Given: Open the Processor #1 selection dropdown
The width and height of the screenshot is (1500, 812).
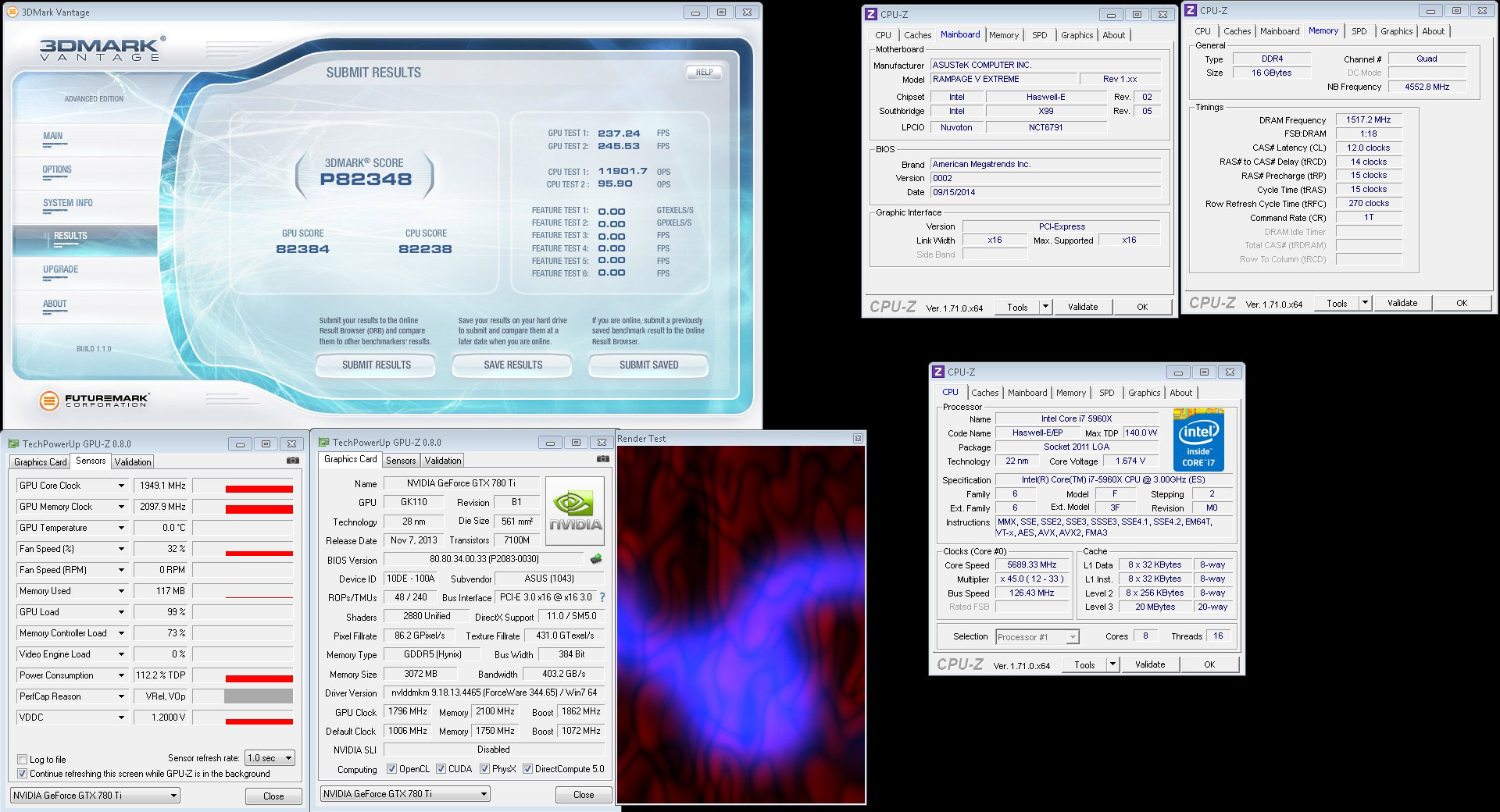Looking at the screenshot, I should pyautogui.click(x=1037, y=637).
